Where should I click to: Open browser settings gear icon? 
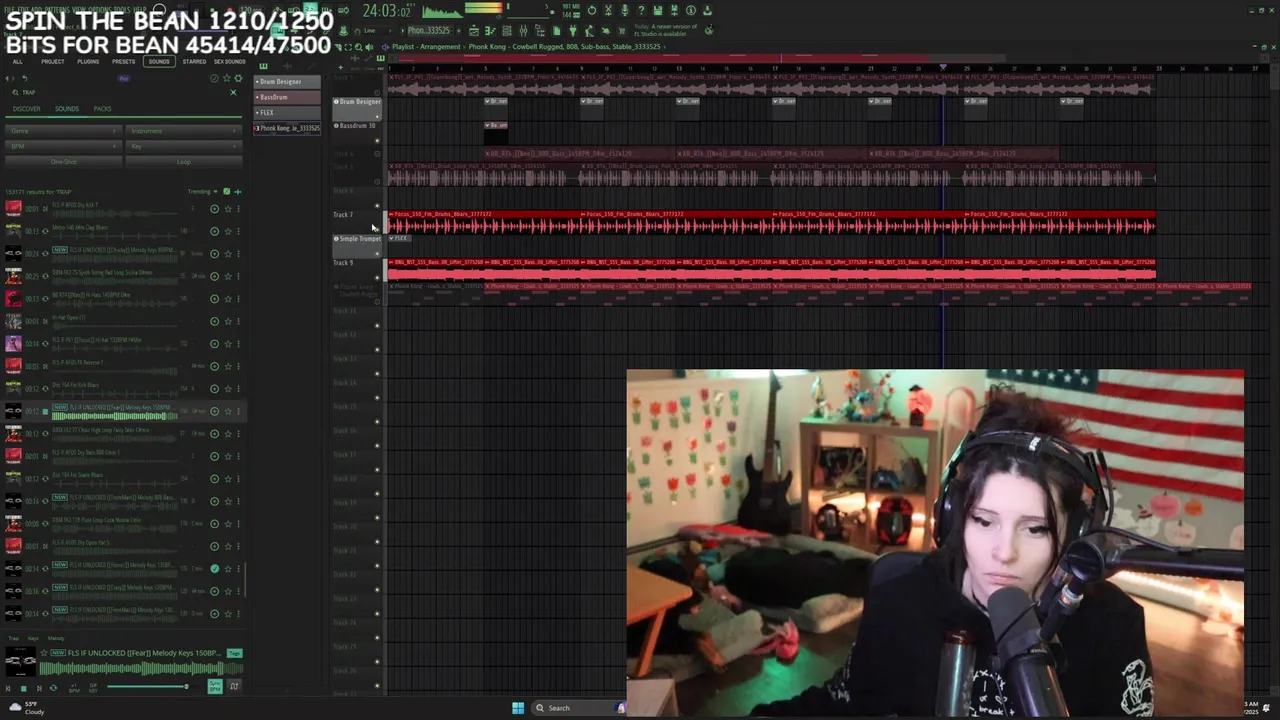point(238,78)
